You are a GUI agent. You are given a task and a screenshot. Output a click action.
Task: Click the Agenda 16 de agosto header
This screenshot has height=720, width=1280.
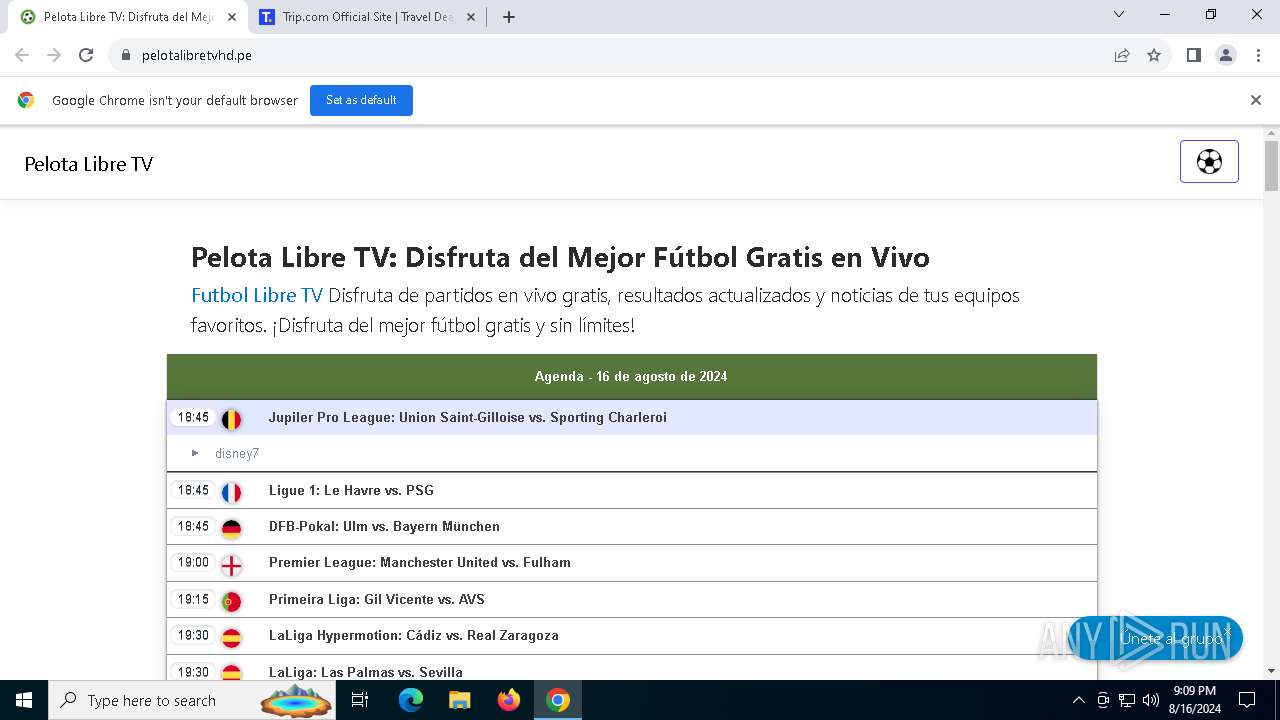(x=632, y=377)
